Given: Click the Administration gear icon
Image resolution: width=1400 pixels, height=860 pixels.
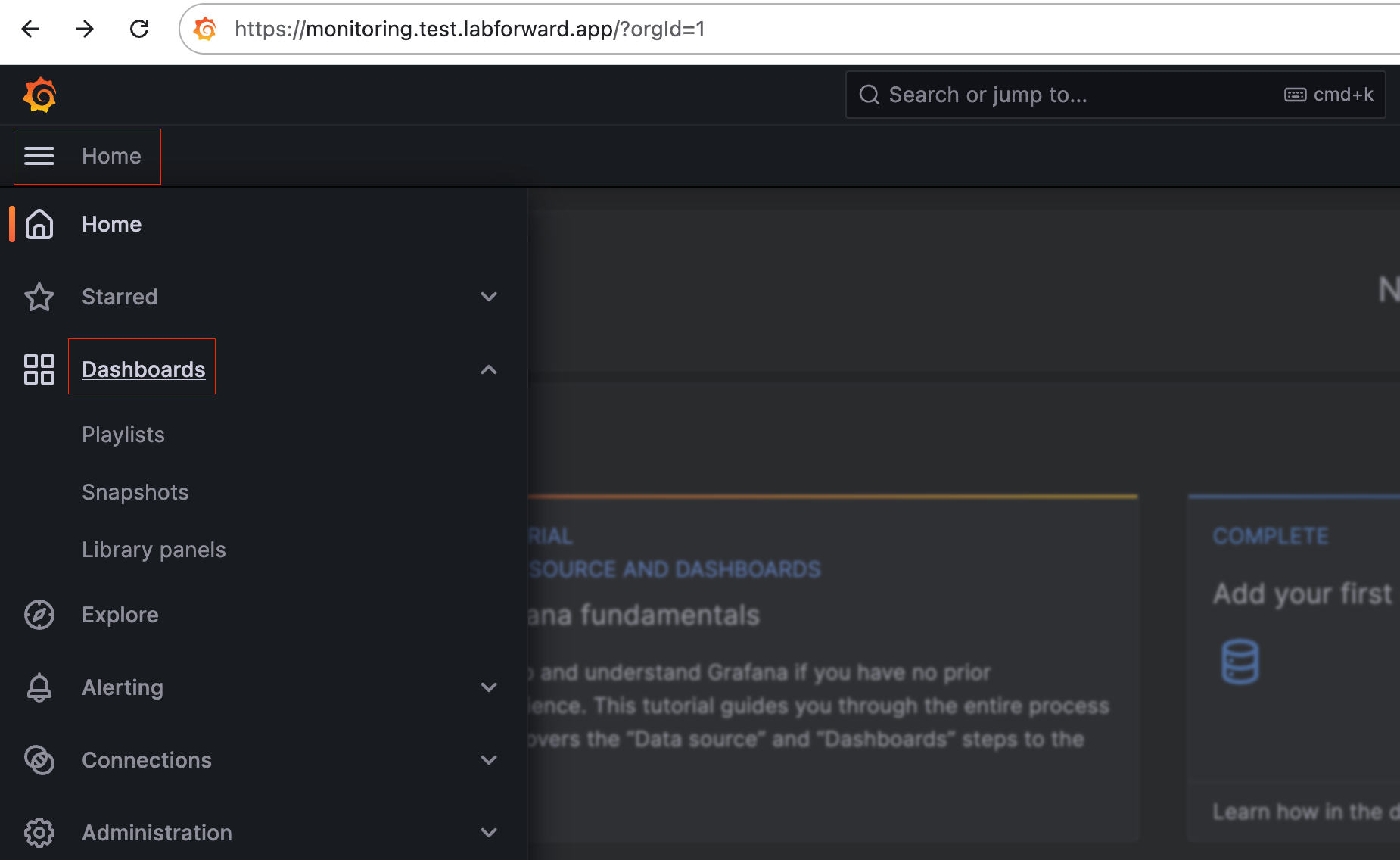Looking at the screenshot, I should (39, 833).
